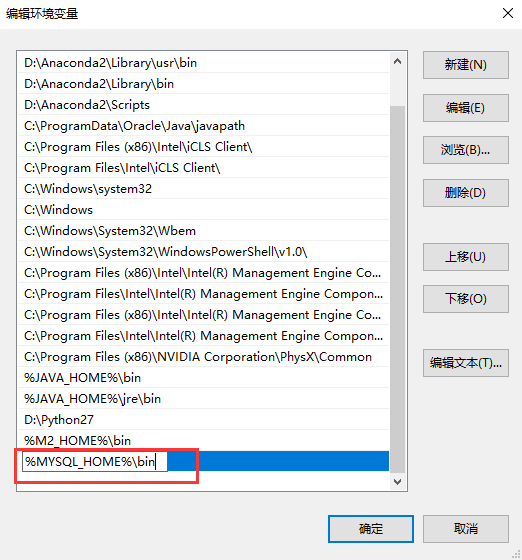
Task: Click the 新建(N) button
Action: point(466,65)
